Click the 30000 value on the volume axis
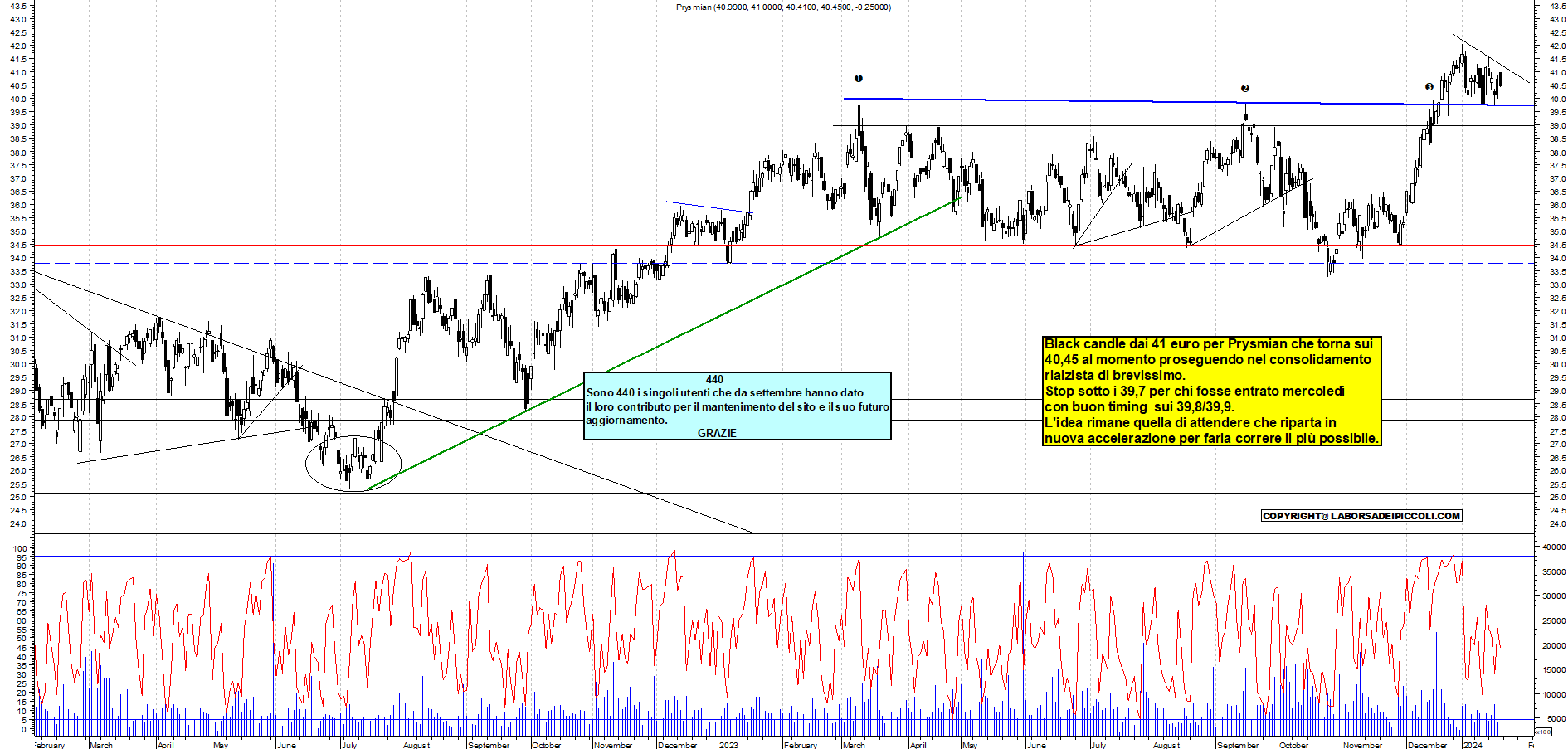Screen dimensions: 1568x749 tap(1554, 596)
